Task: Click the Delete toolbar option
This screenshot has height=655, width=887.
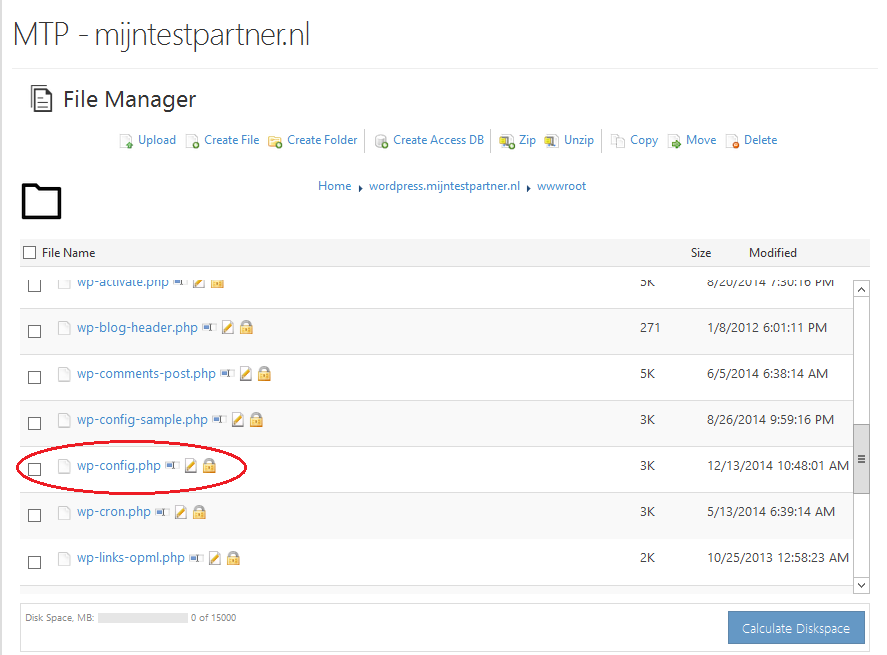Action: pyautogui.click(x=760, y=140)
